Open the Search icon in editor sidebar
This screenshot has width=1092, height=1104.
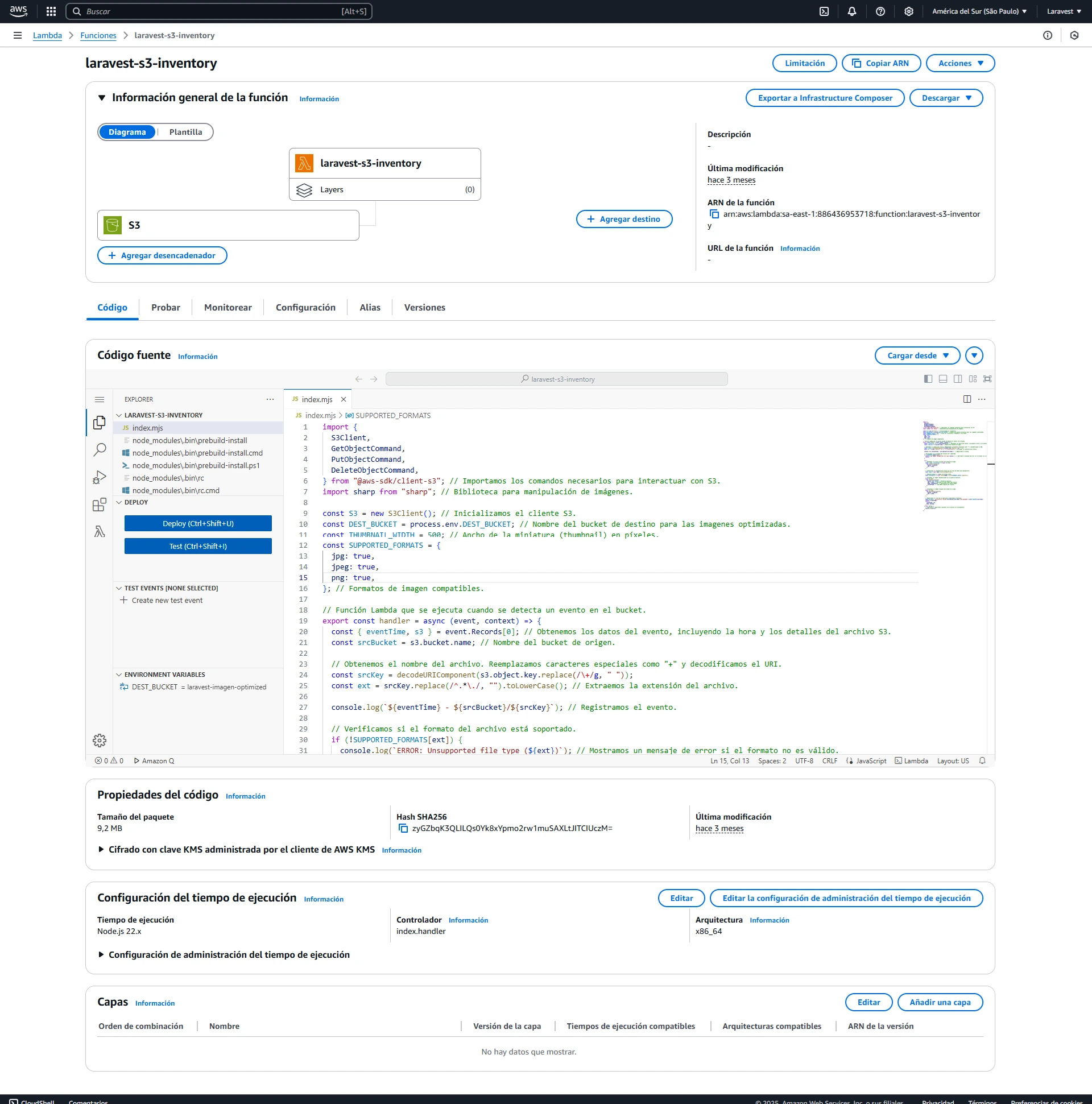100,450
